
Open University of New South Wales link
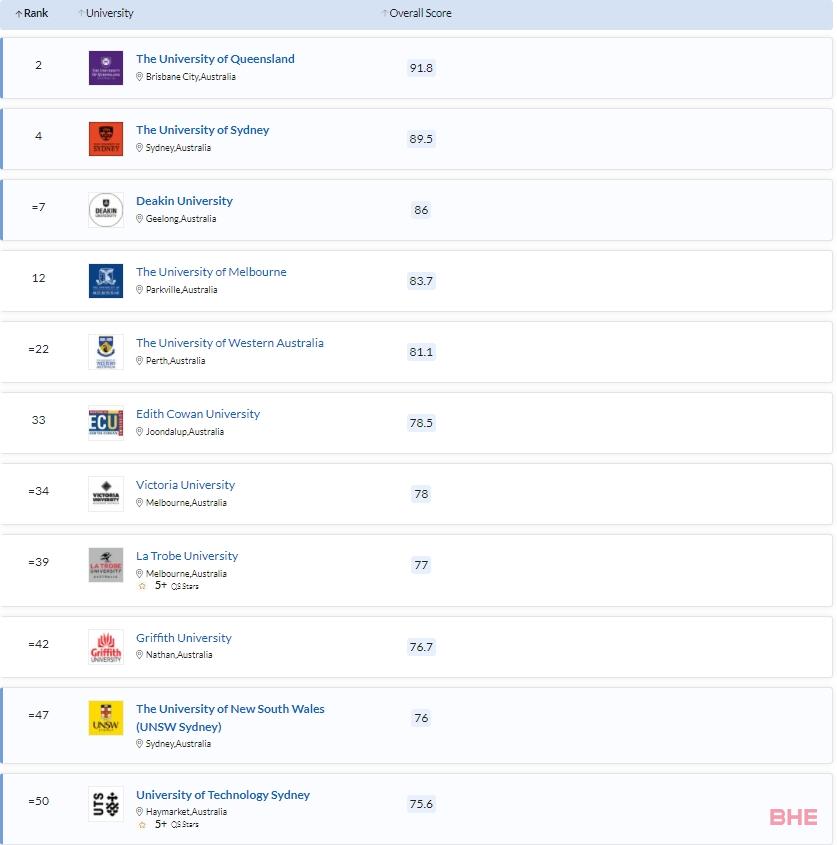(x=230, y=718)
